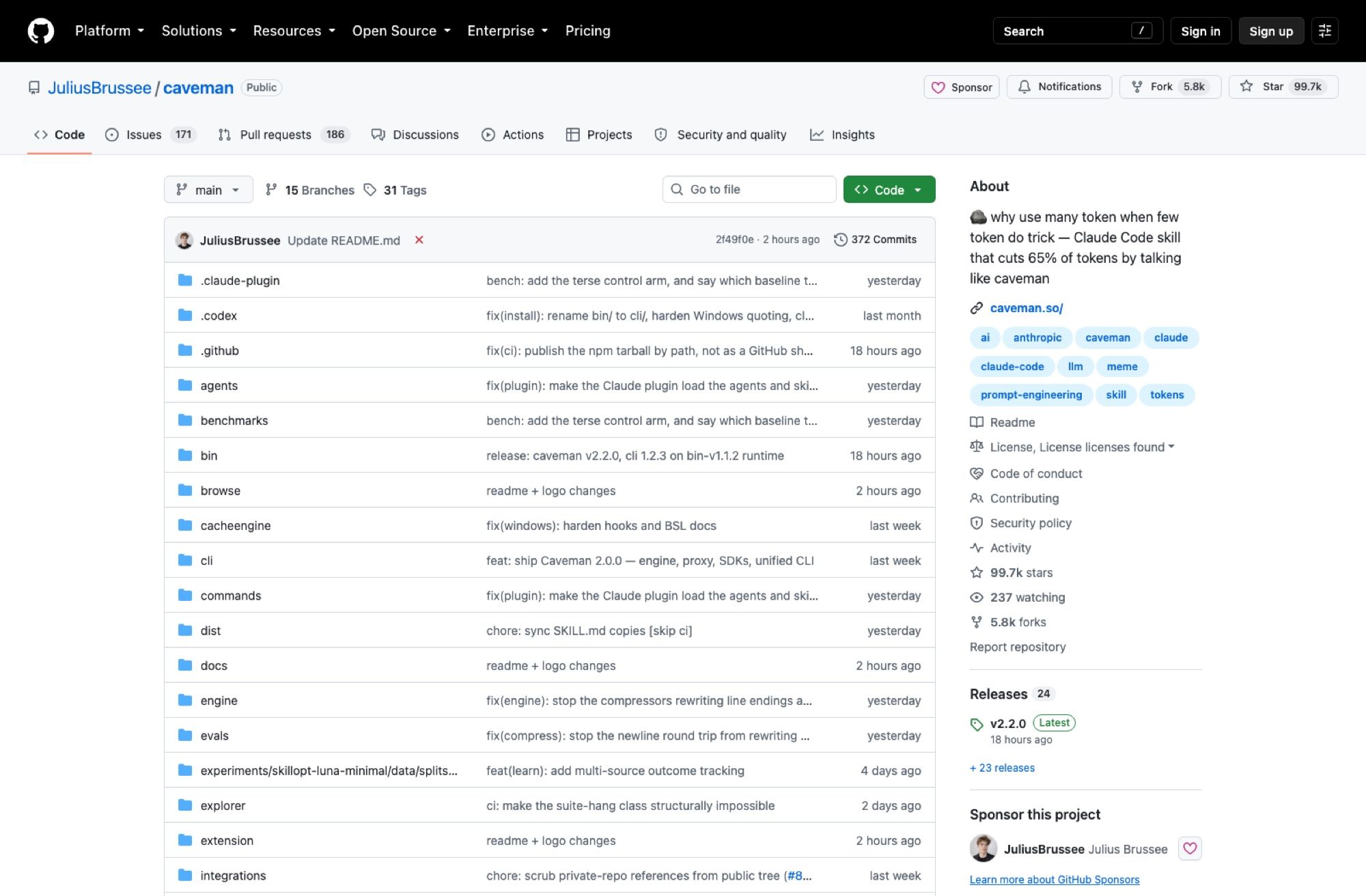This screenshot has height=896, width=1366.
Task: Switch to the Pull requests tab
Action: (x=283, y=135)
